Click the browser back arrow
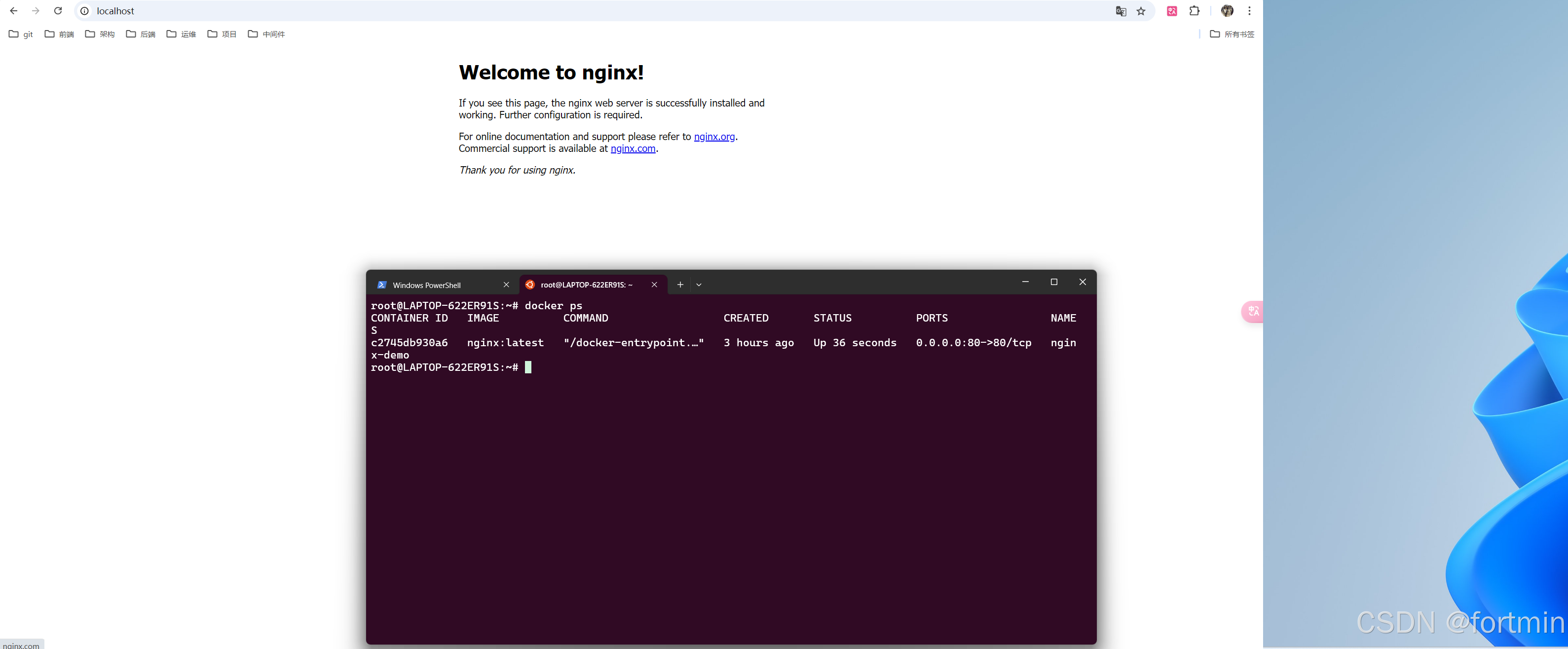Viewport: 1568px width, 649px height. [13, 11]
